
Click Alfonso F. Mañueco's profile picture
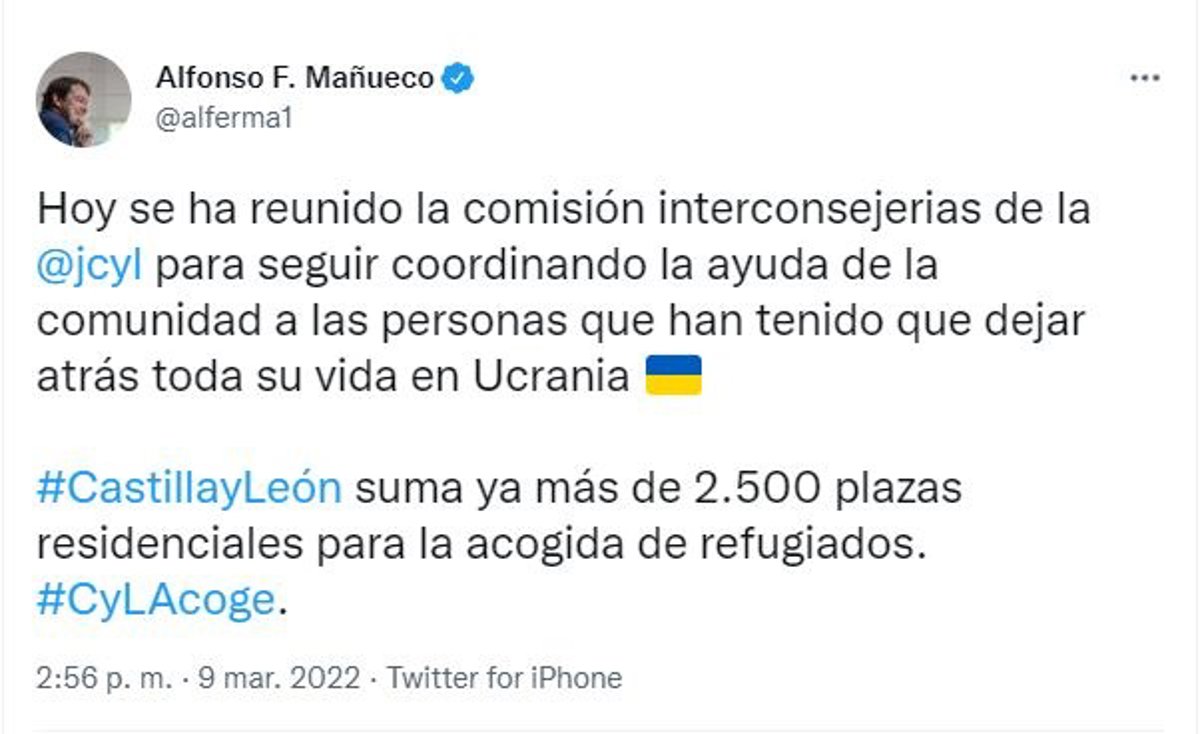(83, 99)
